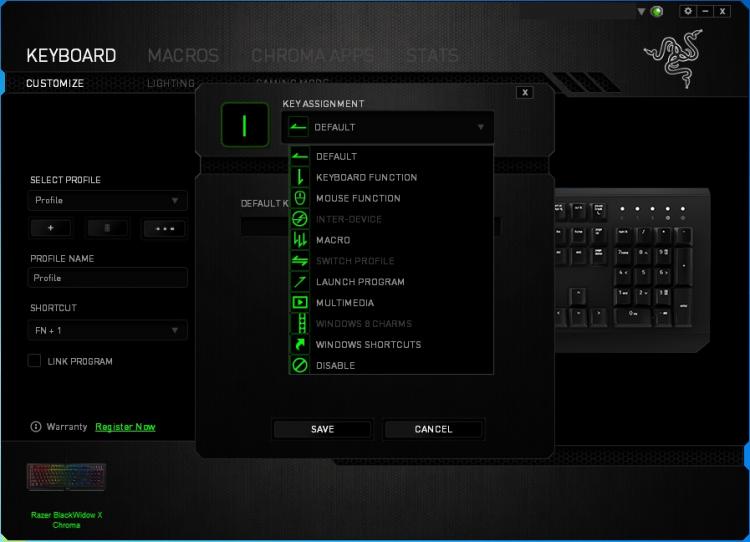750x542 pixels.
Task: Click the green status indicator icon
Action: (657, 11)
